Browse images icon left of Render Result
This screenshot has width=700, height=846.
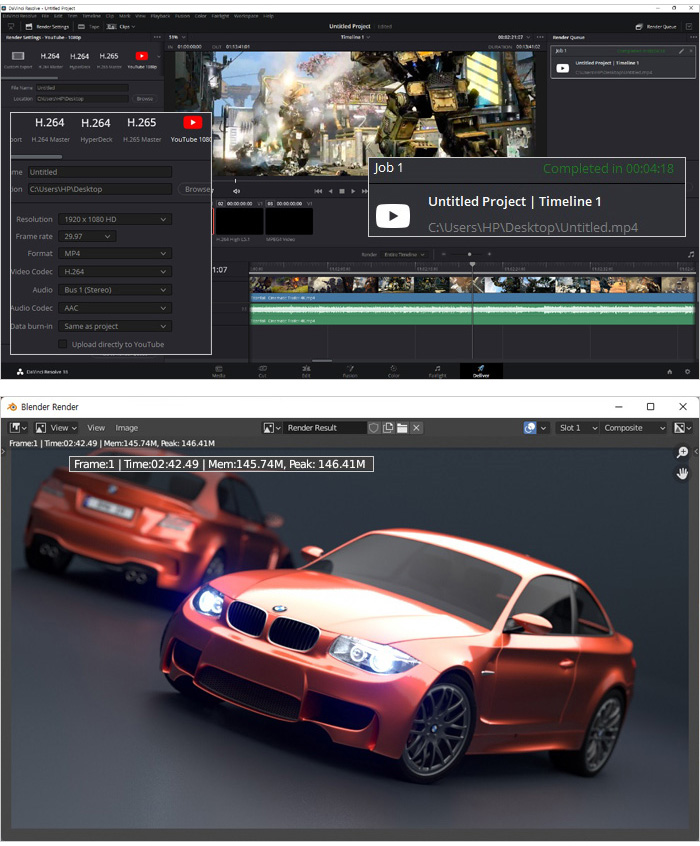[271, 428]
